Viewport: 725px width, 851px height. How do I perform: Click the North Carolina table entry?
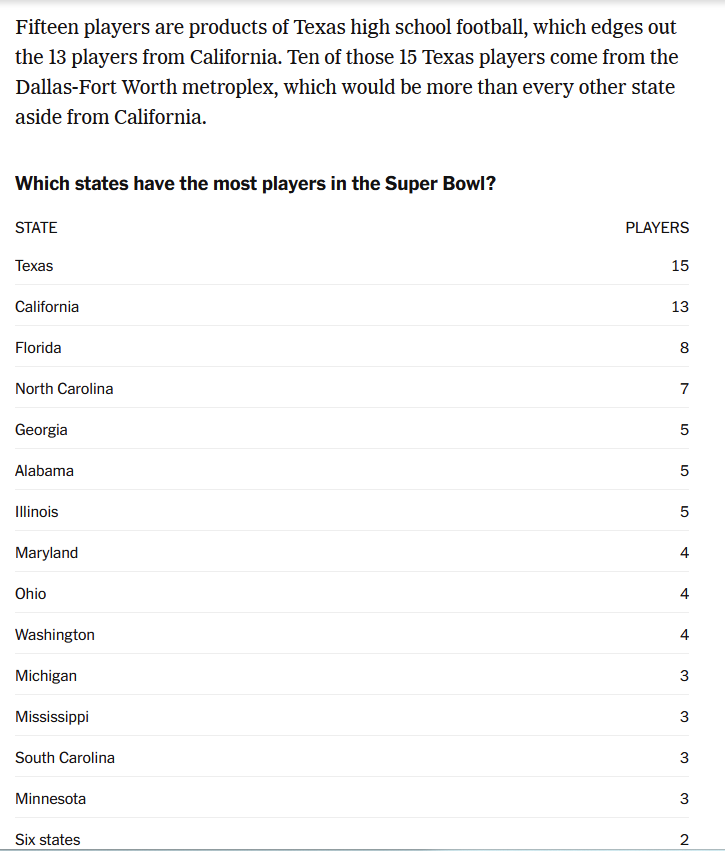click(64, 389)
